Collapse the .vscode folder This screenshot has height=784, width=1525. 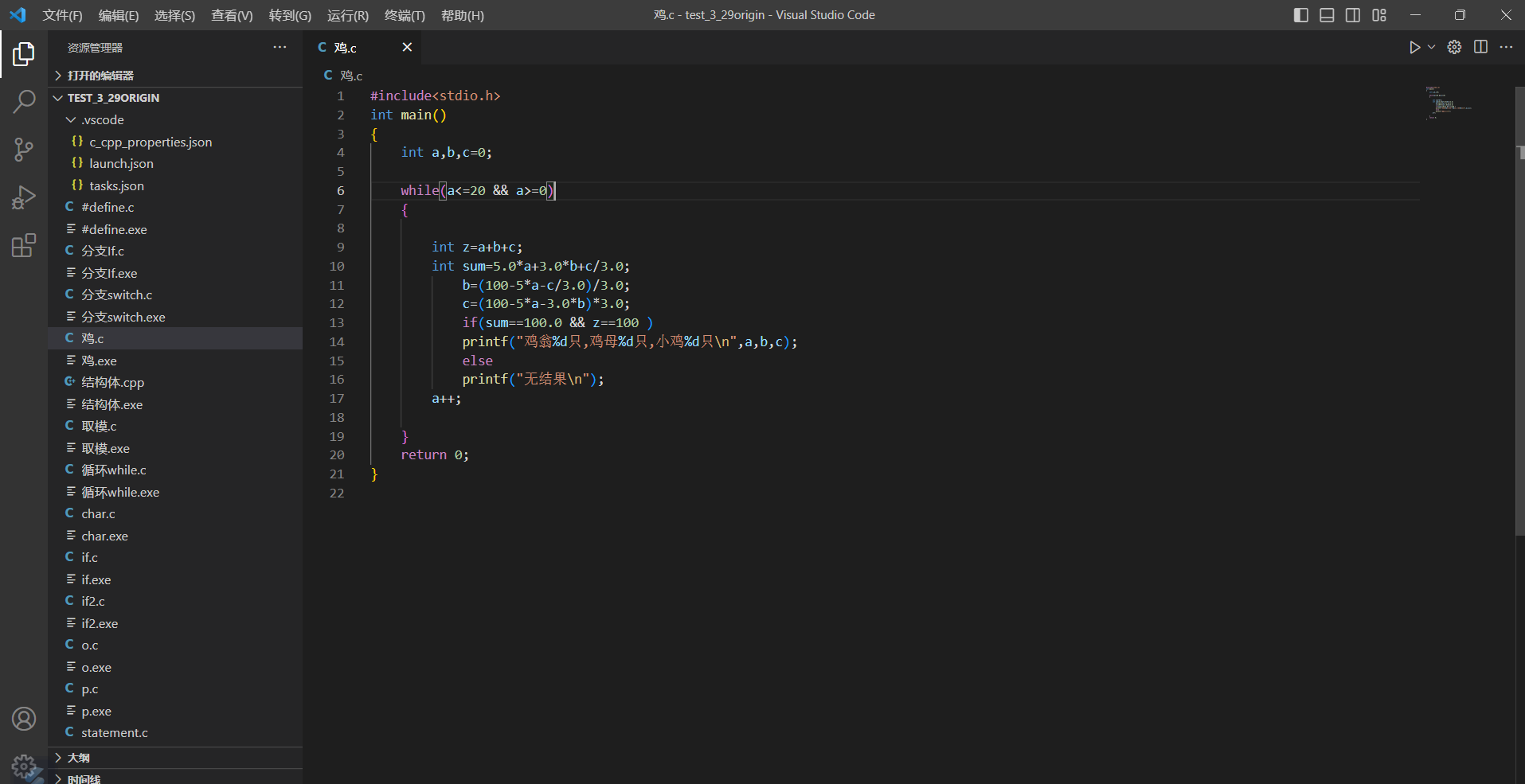pos(175,119)
